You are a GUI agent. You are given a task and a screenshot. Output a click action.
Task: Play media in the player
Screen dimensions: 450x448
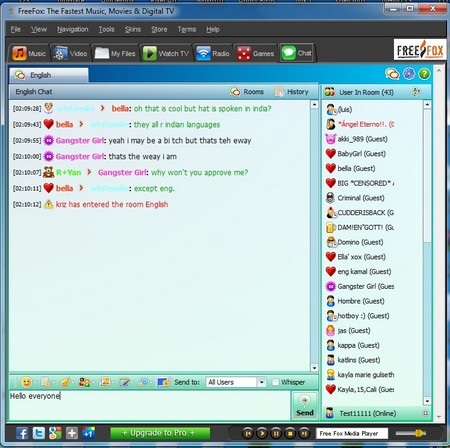[x=262, y=433]
